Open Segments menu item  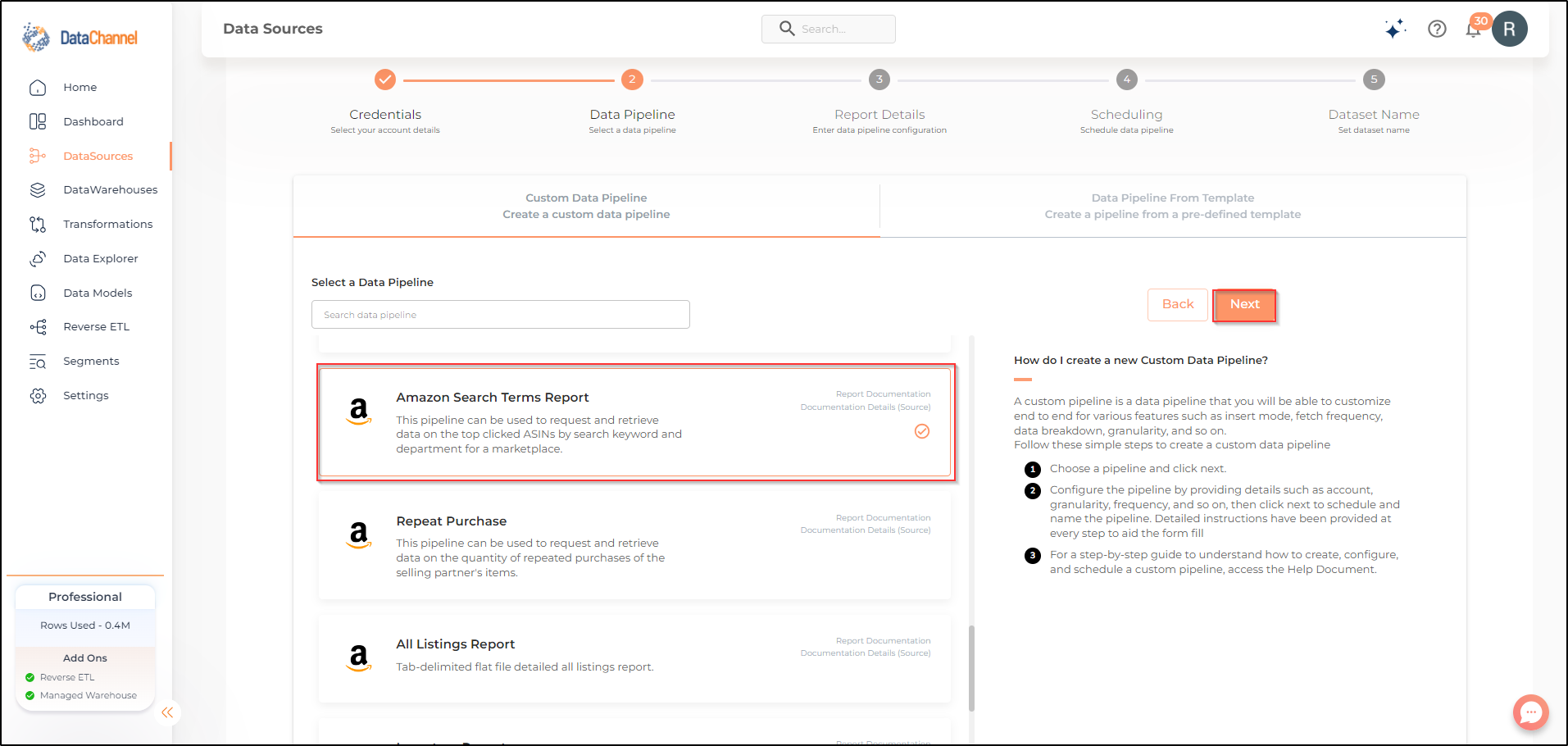pos(91,362)
